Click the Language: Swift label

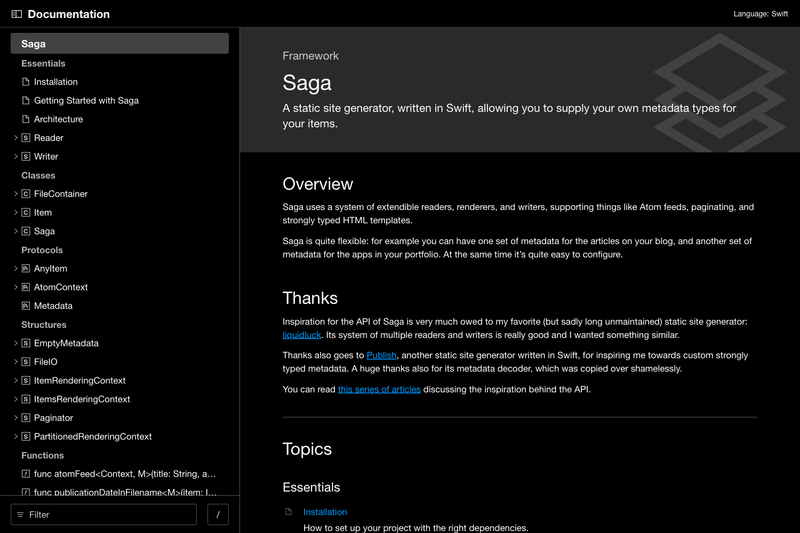coord(760,14)
